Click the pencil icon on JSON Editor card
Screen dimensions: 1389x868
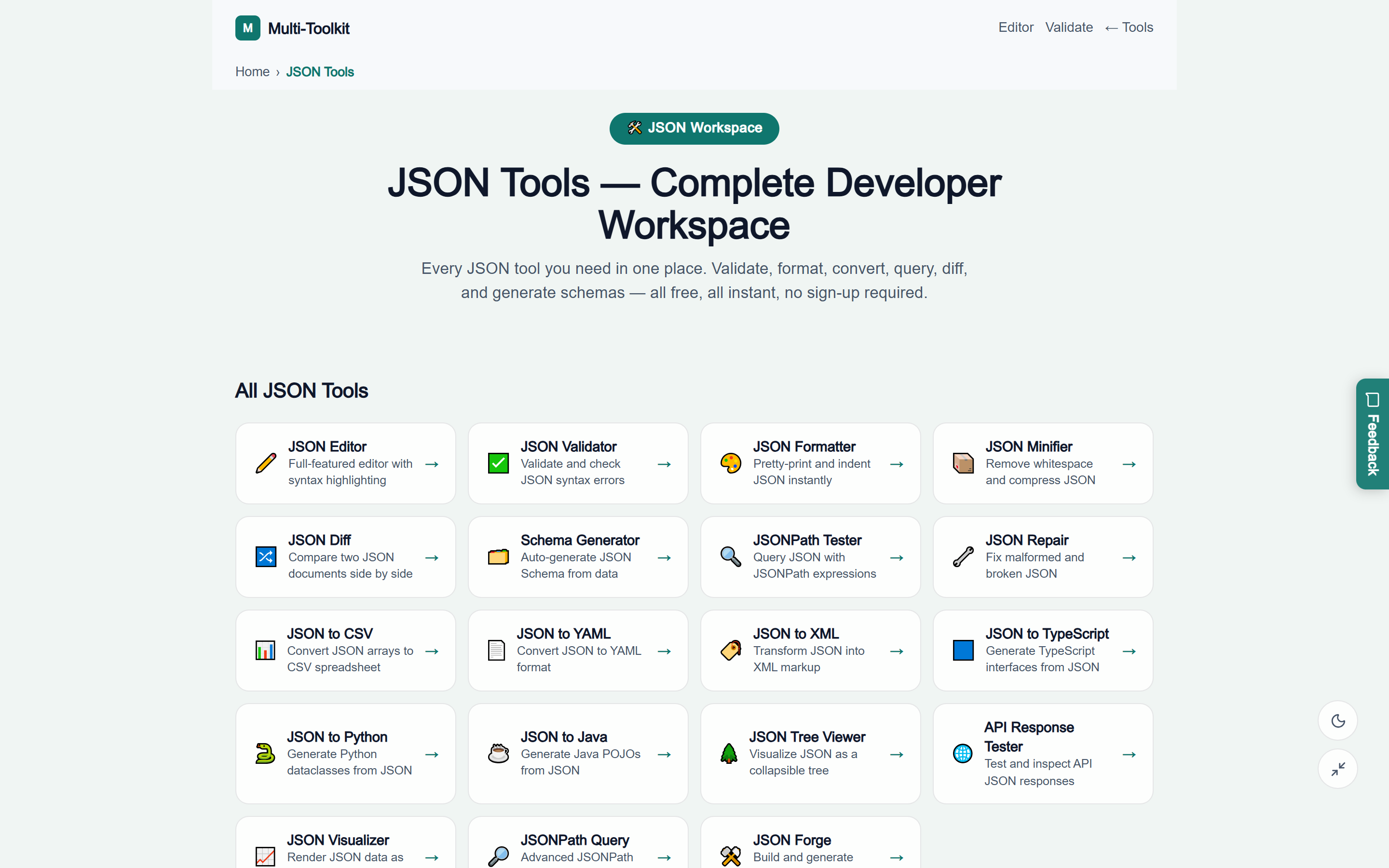pos(266,463)
